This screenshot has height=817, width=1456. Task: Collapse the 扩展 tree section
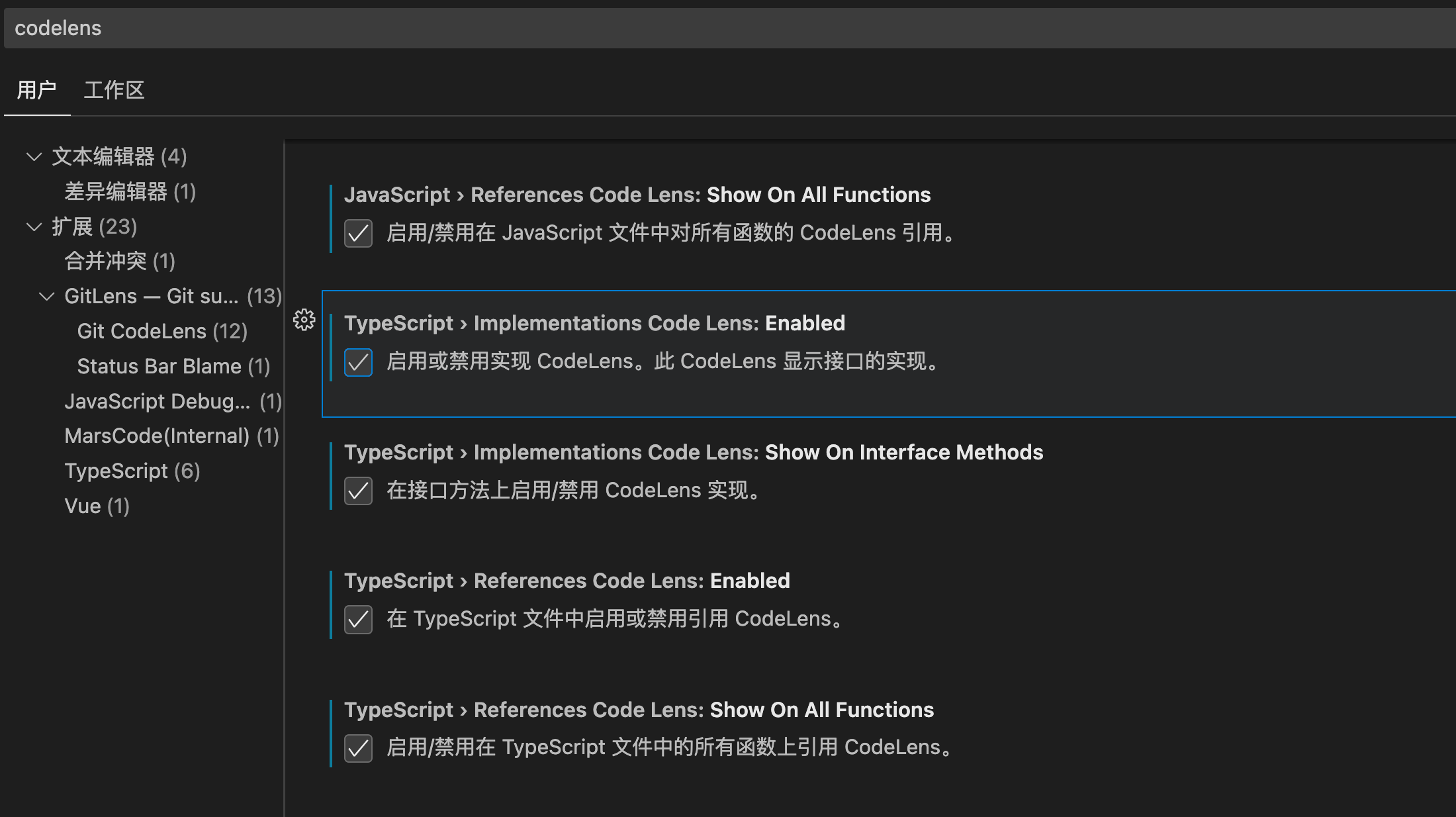point(34,227)
